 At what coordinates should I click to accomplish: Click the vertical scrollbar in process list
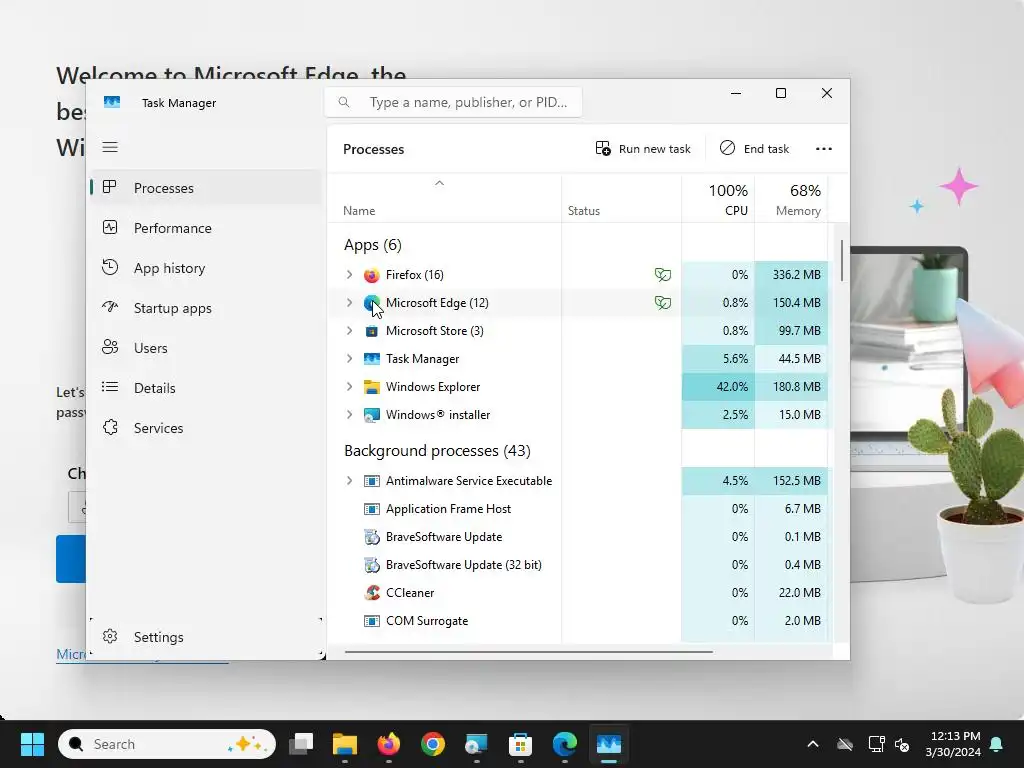click(x=842, y=261)
